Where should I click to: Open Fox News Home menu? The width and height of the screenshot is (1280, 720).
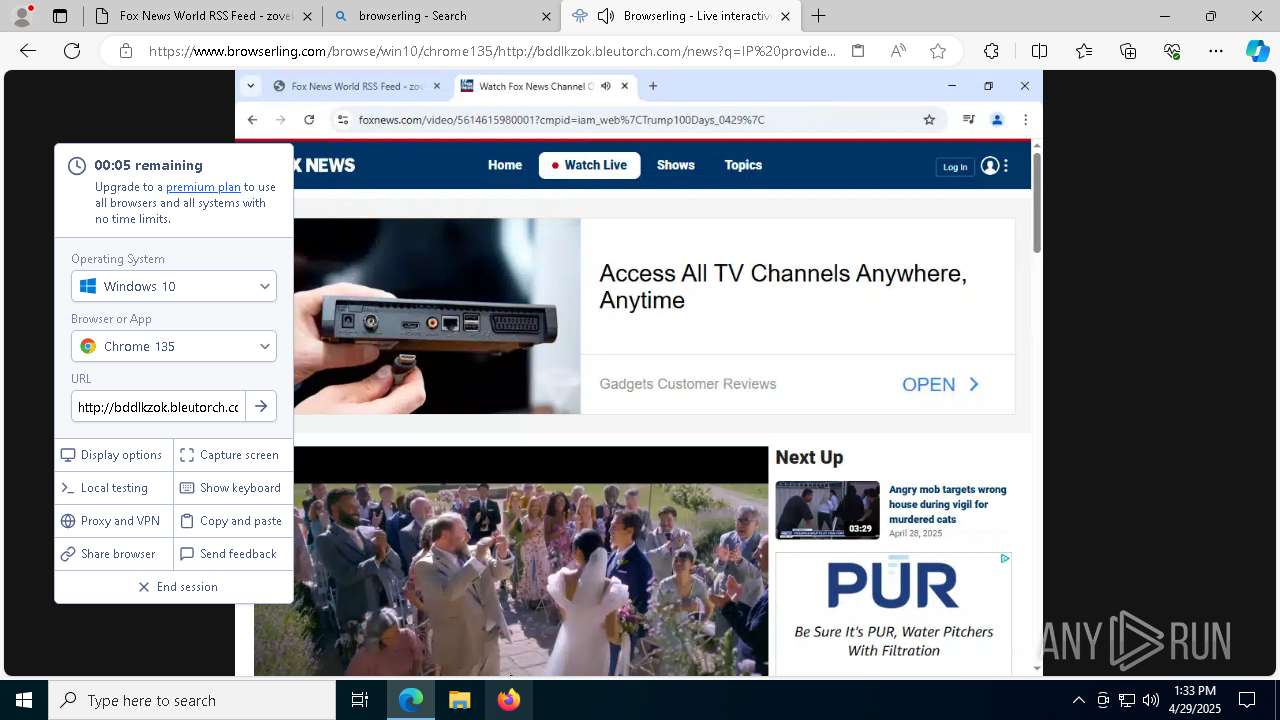tap(505, 165)
